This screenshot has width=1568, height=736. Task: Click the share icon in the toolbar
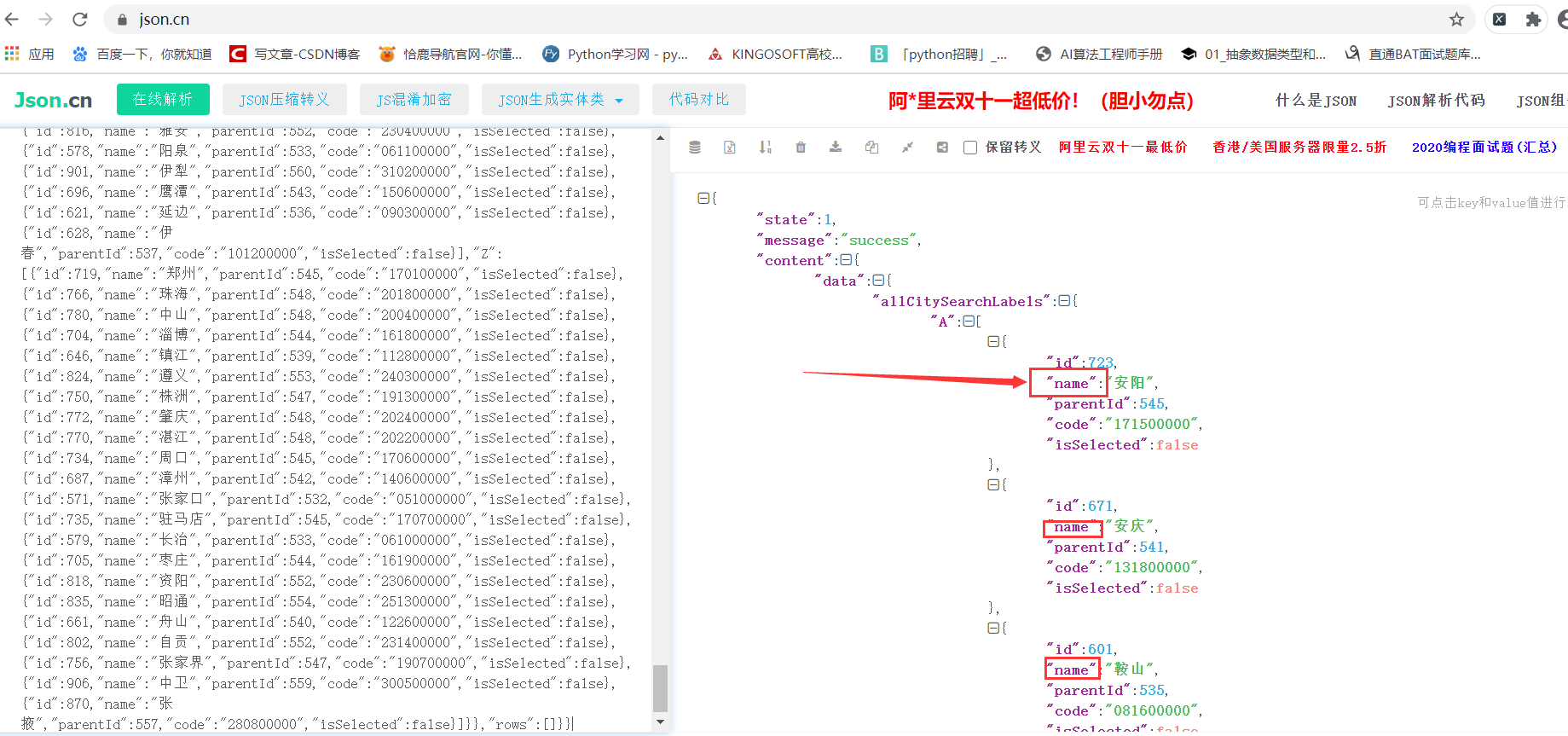click(942, 148)
